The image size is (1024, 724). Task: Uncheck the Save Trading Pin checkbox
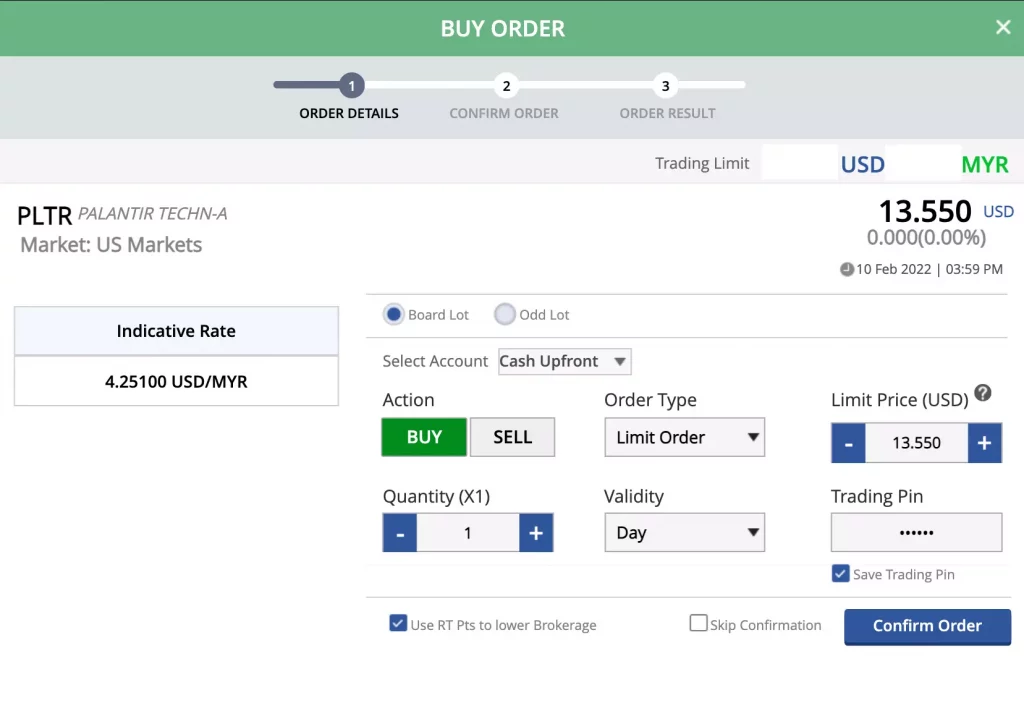840,574
